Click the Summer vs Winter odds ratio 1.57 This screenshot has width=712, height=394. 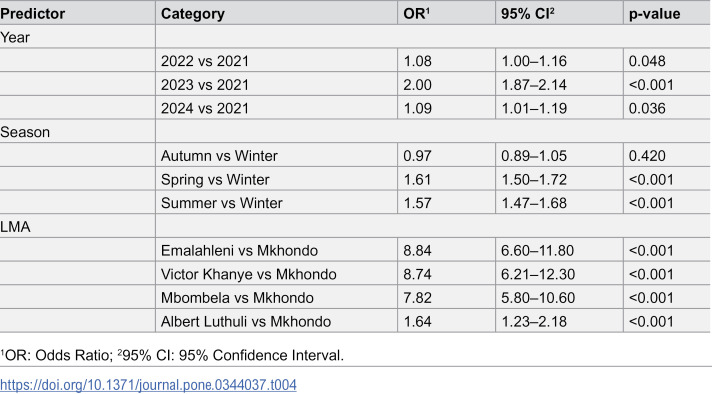(x=417, y=203)
